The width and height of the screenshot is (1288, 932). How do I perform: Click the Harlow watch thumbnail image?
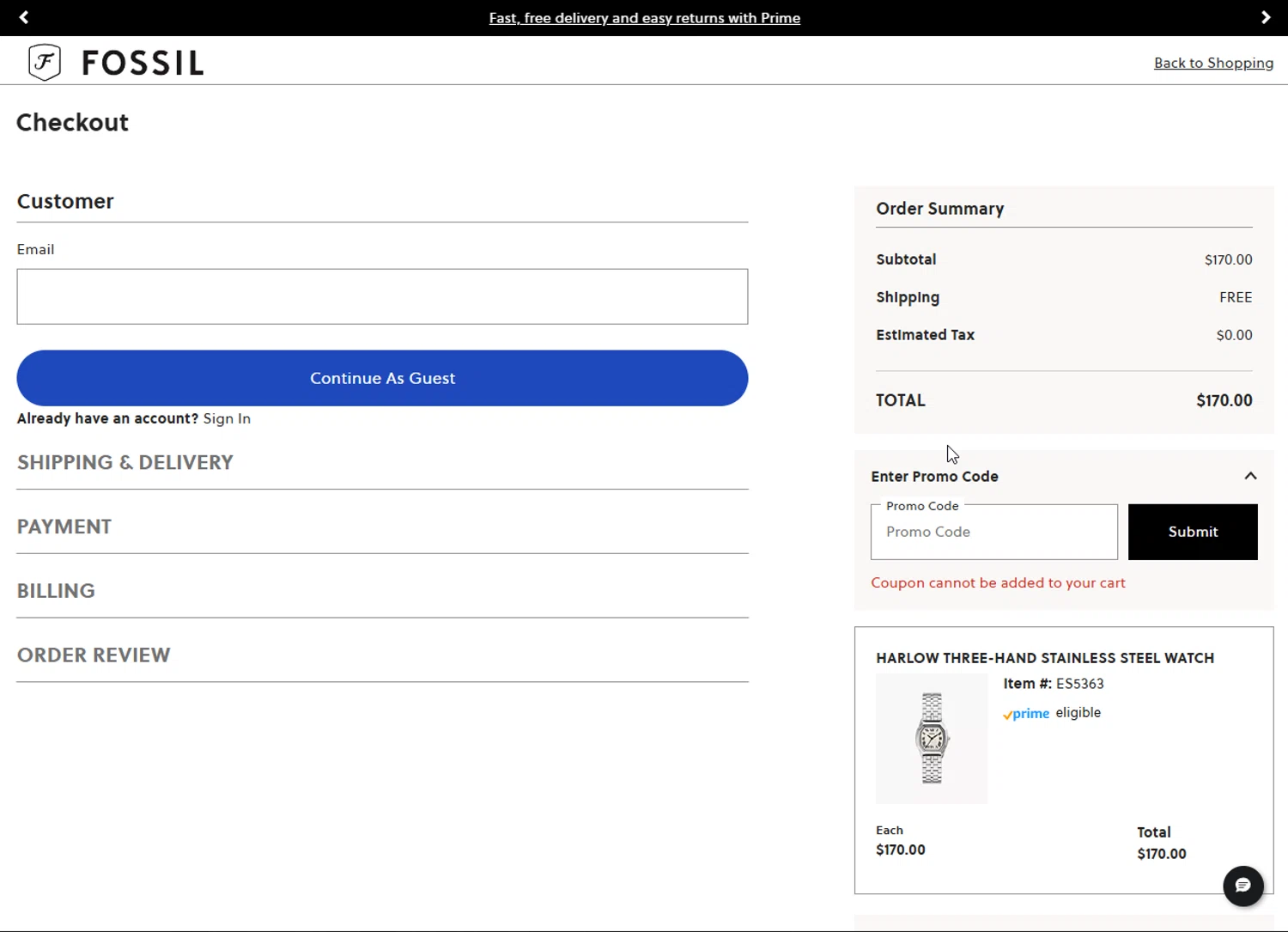932,739
